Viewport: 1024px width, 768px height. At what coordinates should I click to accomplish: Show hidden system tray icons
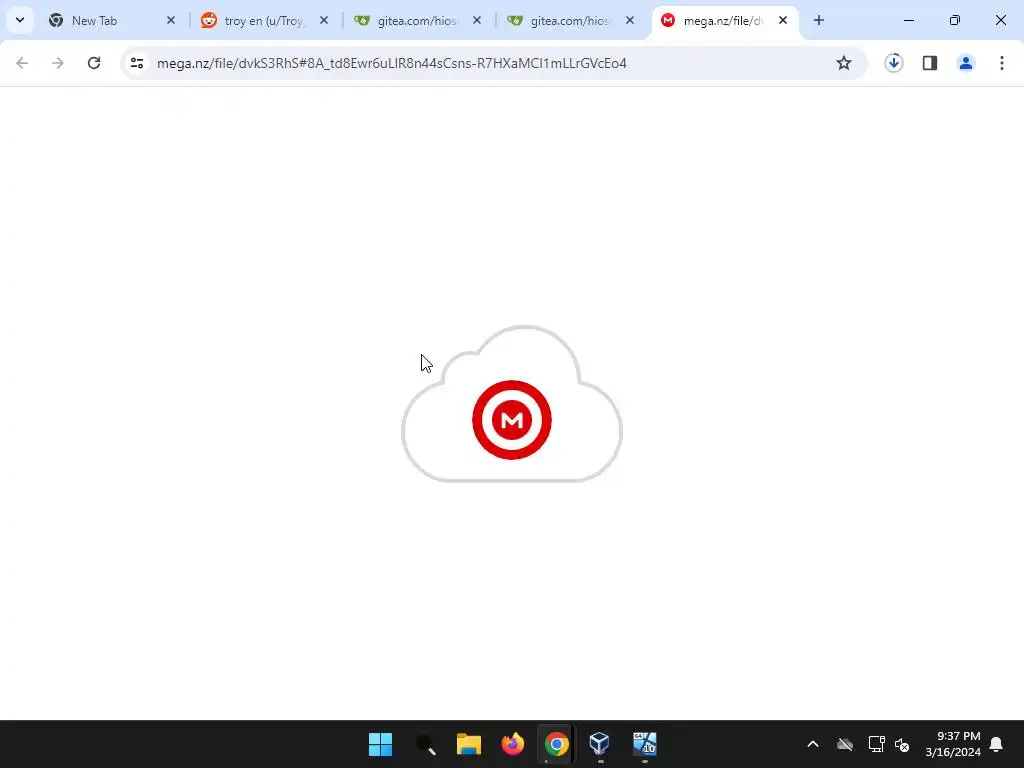[813, 744]
